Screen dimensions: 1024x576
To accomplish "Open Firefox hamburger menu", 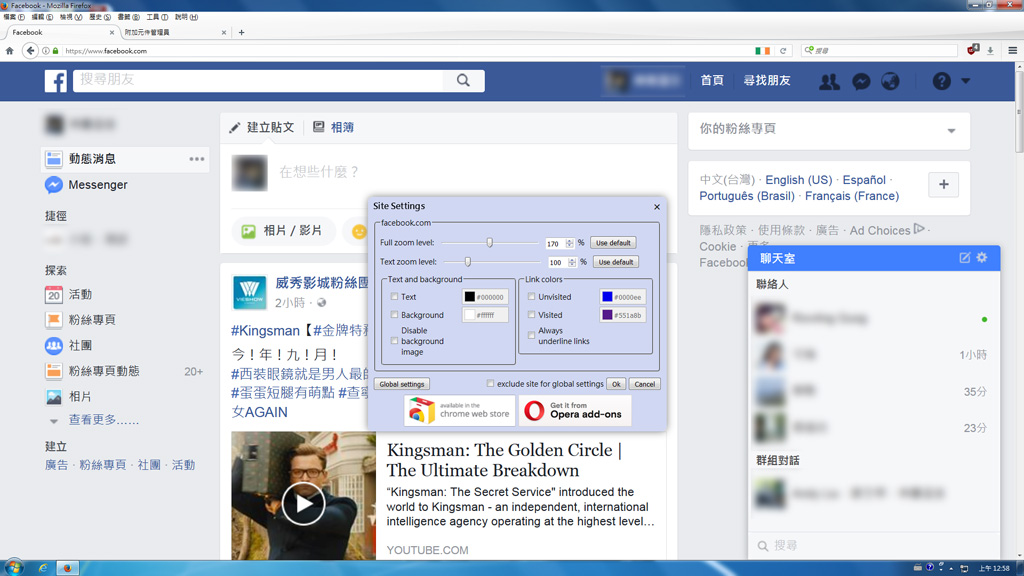I will coord(1012,50).
